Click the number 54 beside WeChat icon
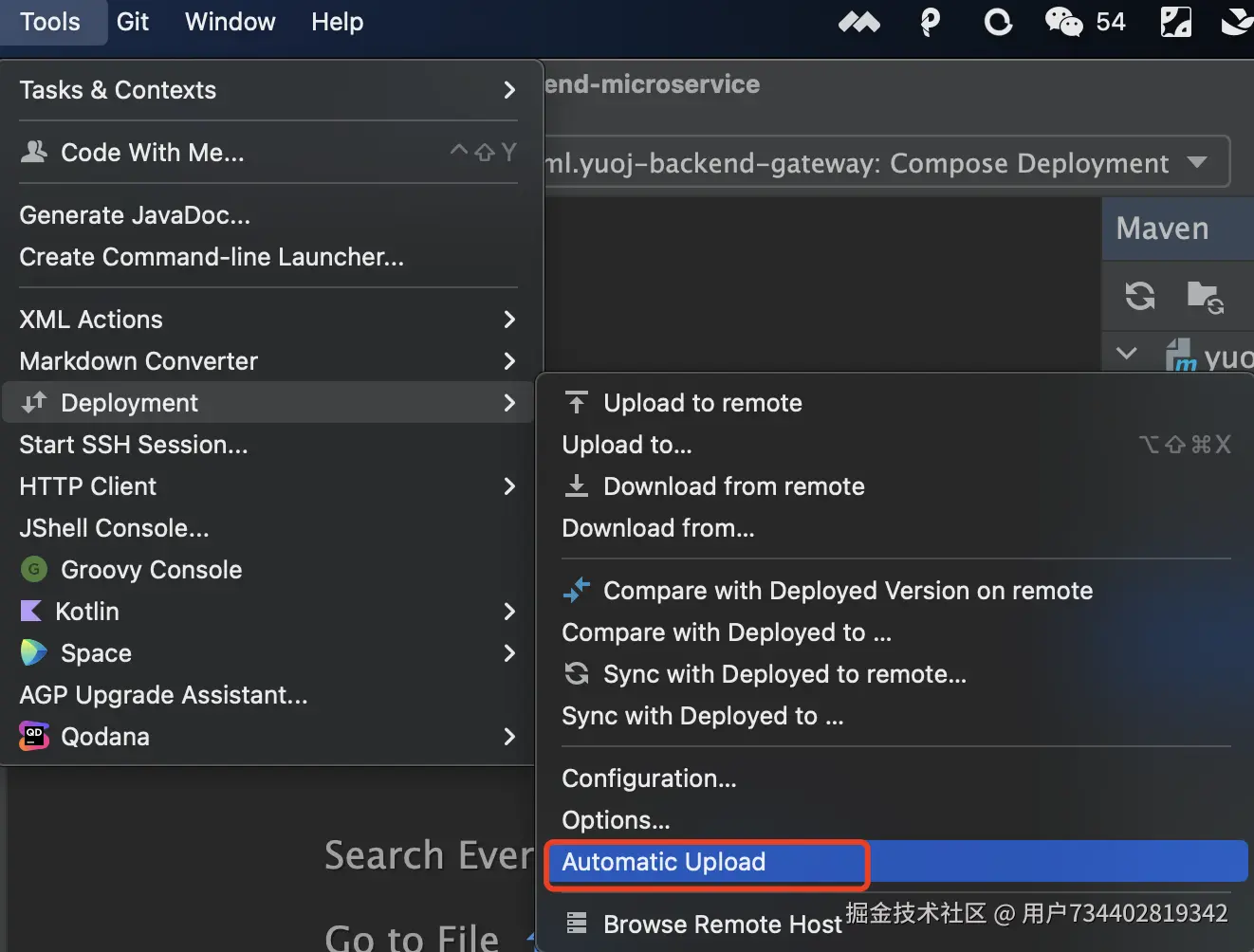The width and height of the screenshot is (1254, 952). pyautogui.click(x=1111, y=22)
